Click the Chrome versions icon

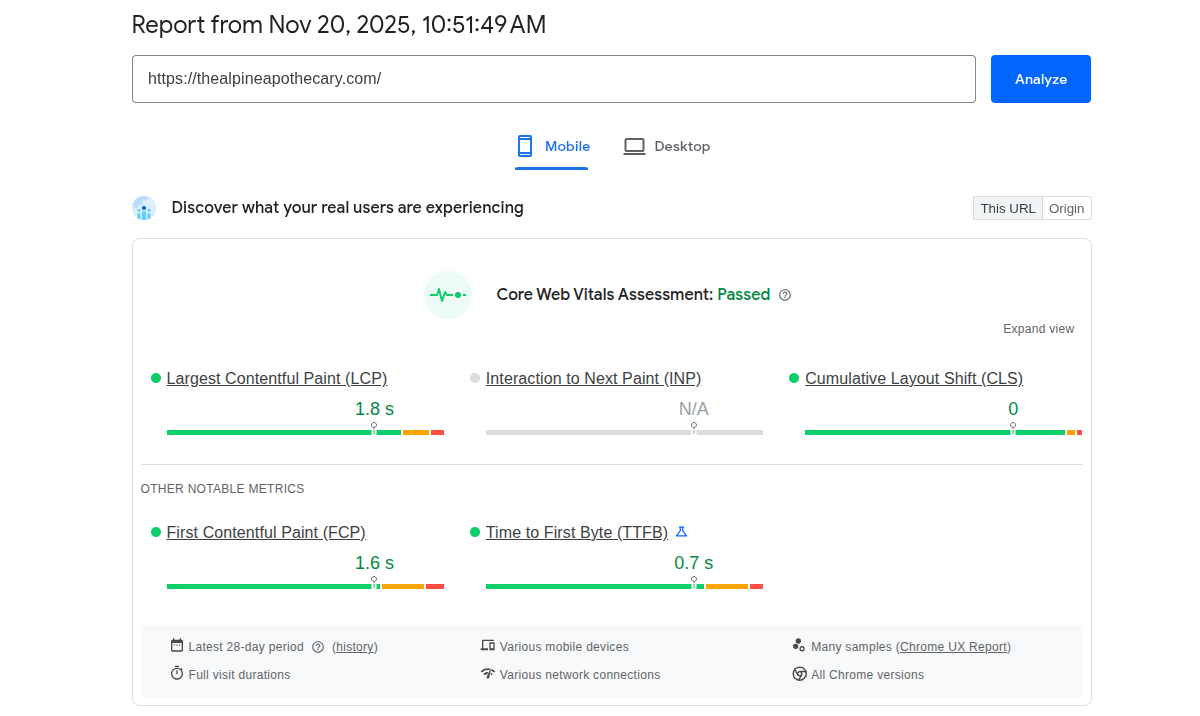click(x=799, y=674)
